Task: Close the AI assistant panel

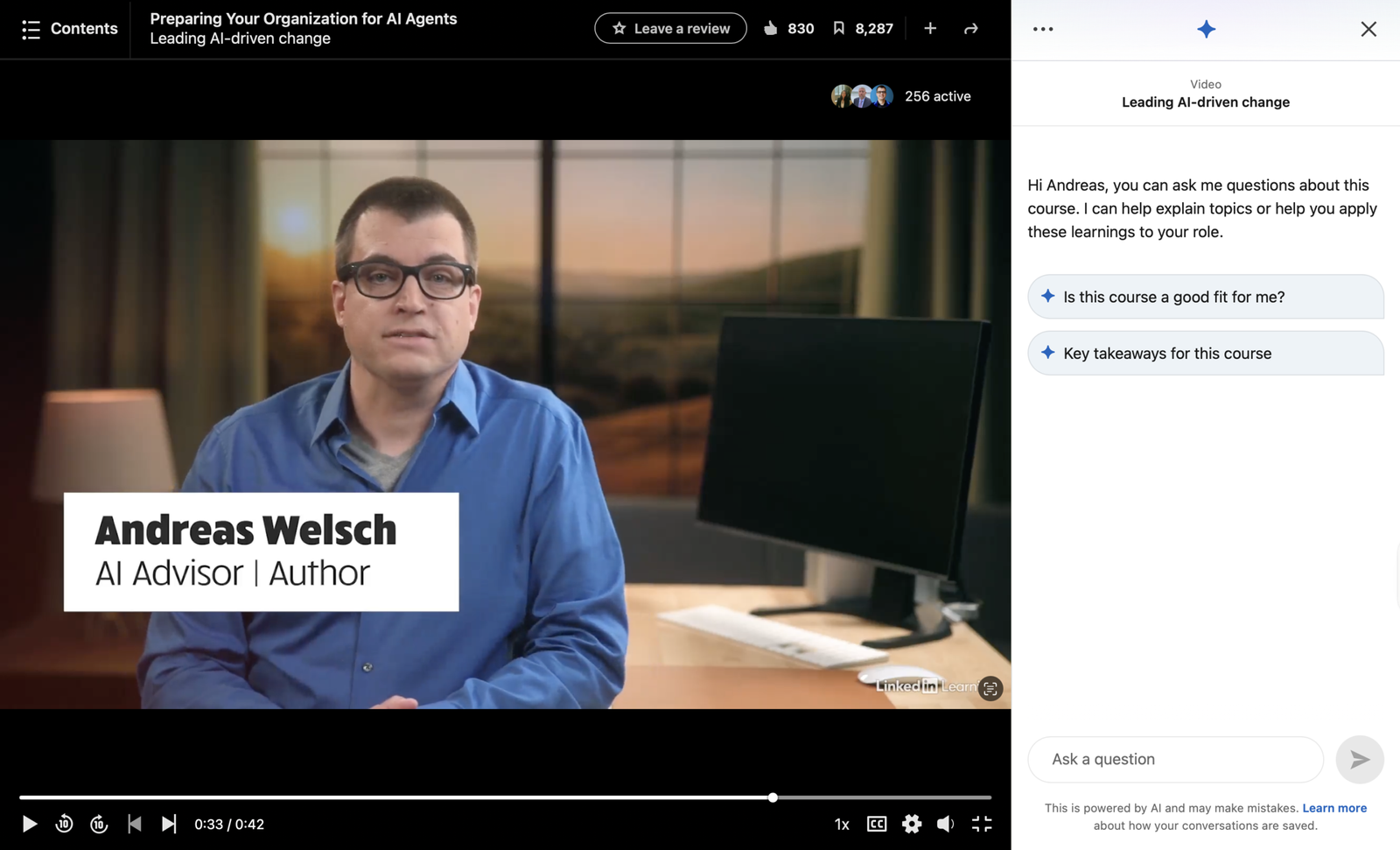Action: [1368, 29]
